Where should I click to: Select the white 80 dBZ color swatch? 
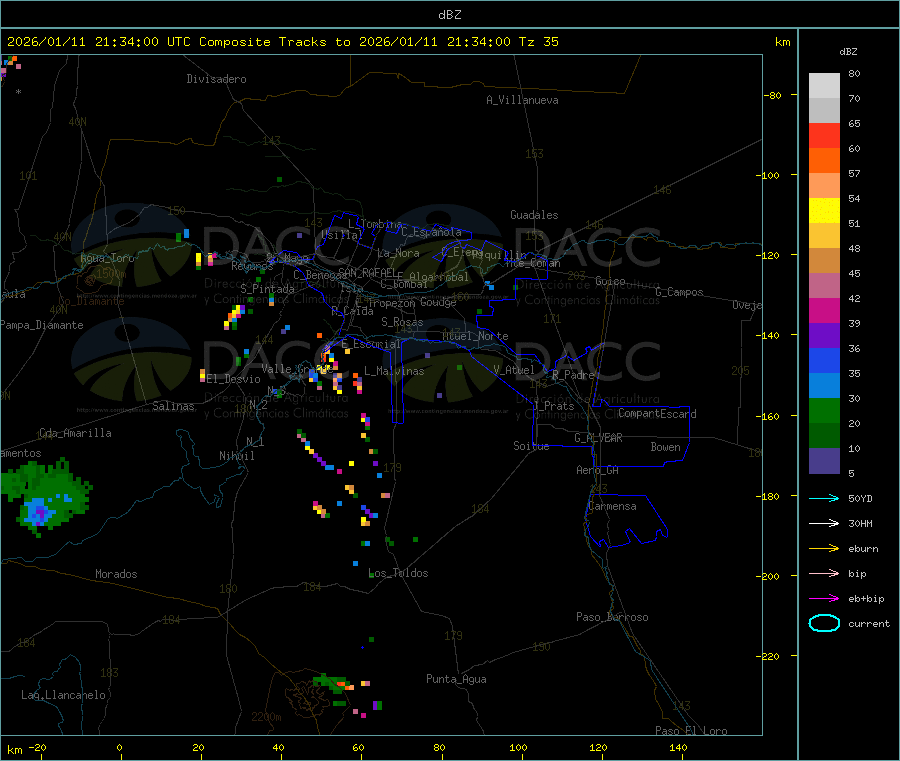pos(824,86)
